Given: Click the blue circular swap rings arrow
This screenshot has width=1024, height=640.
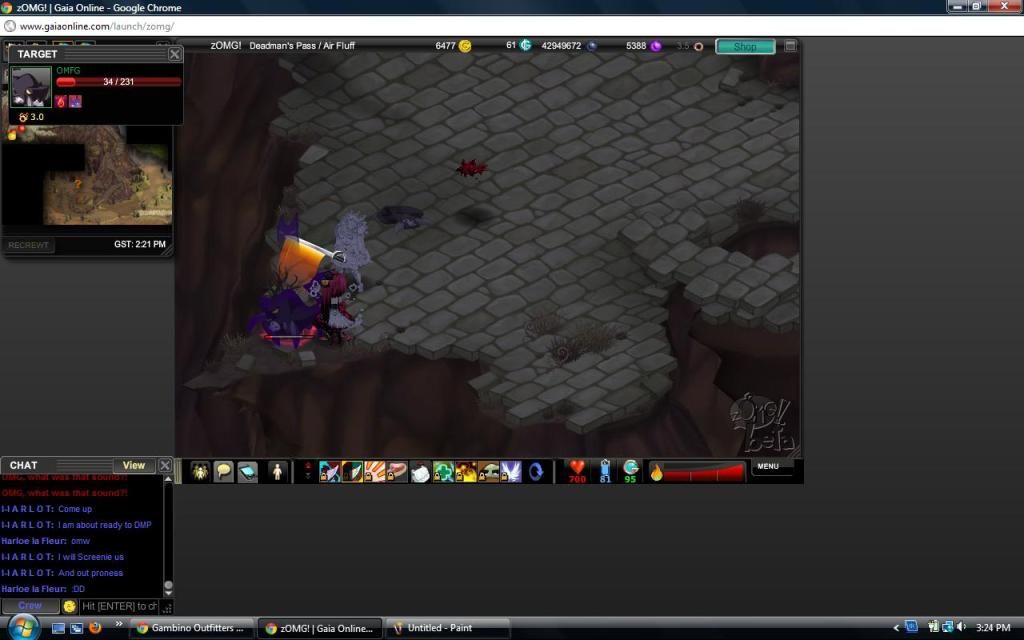Looking at the screenshot, I should (x=536, y=472).
